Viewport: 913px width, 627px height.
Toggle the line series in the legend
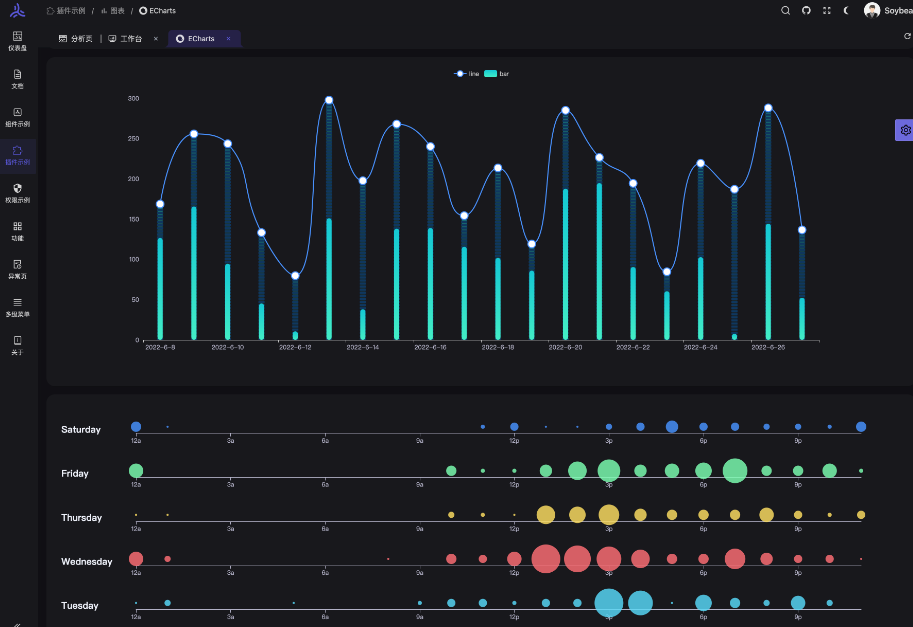(x=466, y=73)
